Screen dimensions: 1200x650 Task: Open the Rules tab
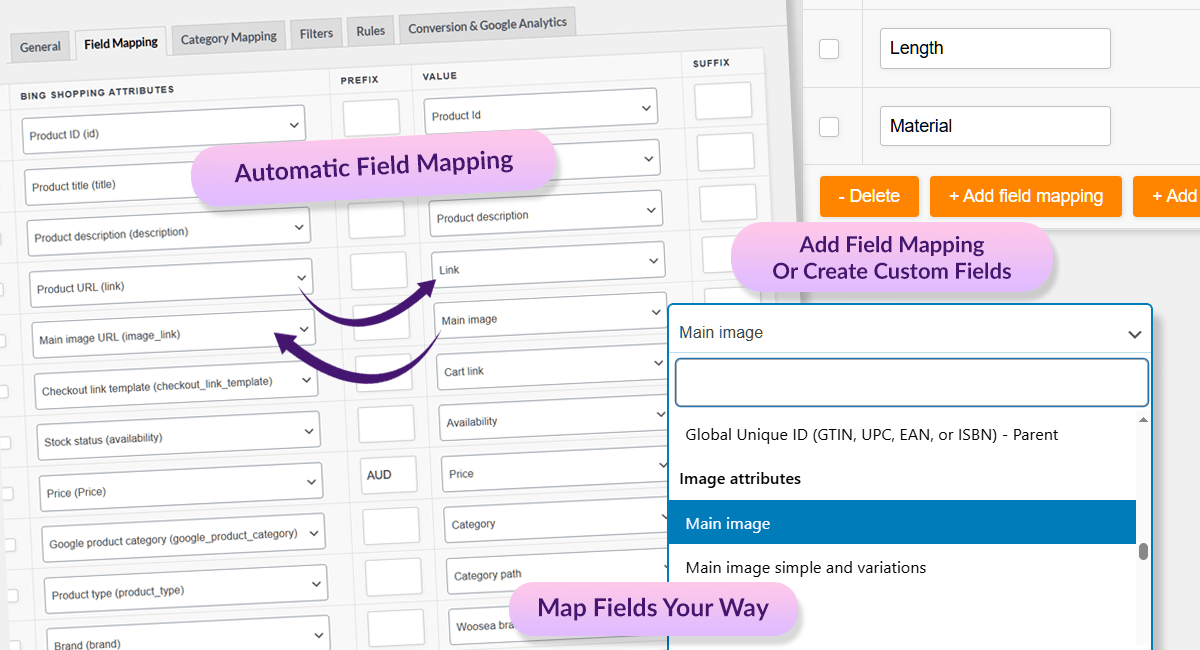click(370, 31)
